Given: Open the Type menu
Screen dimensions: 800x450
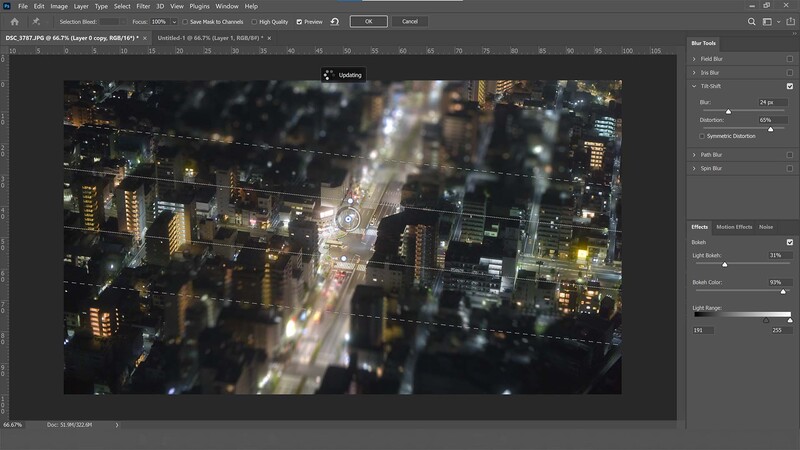Looking at the screenshot, I should coord(101,6).
